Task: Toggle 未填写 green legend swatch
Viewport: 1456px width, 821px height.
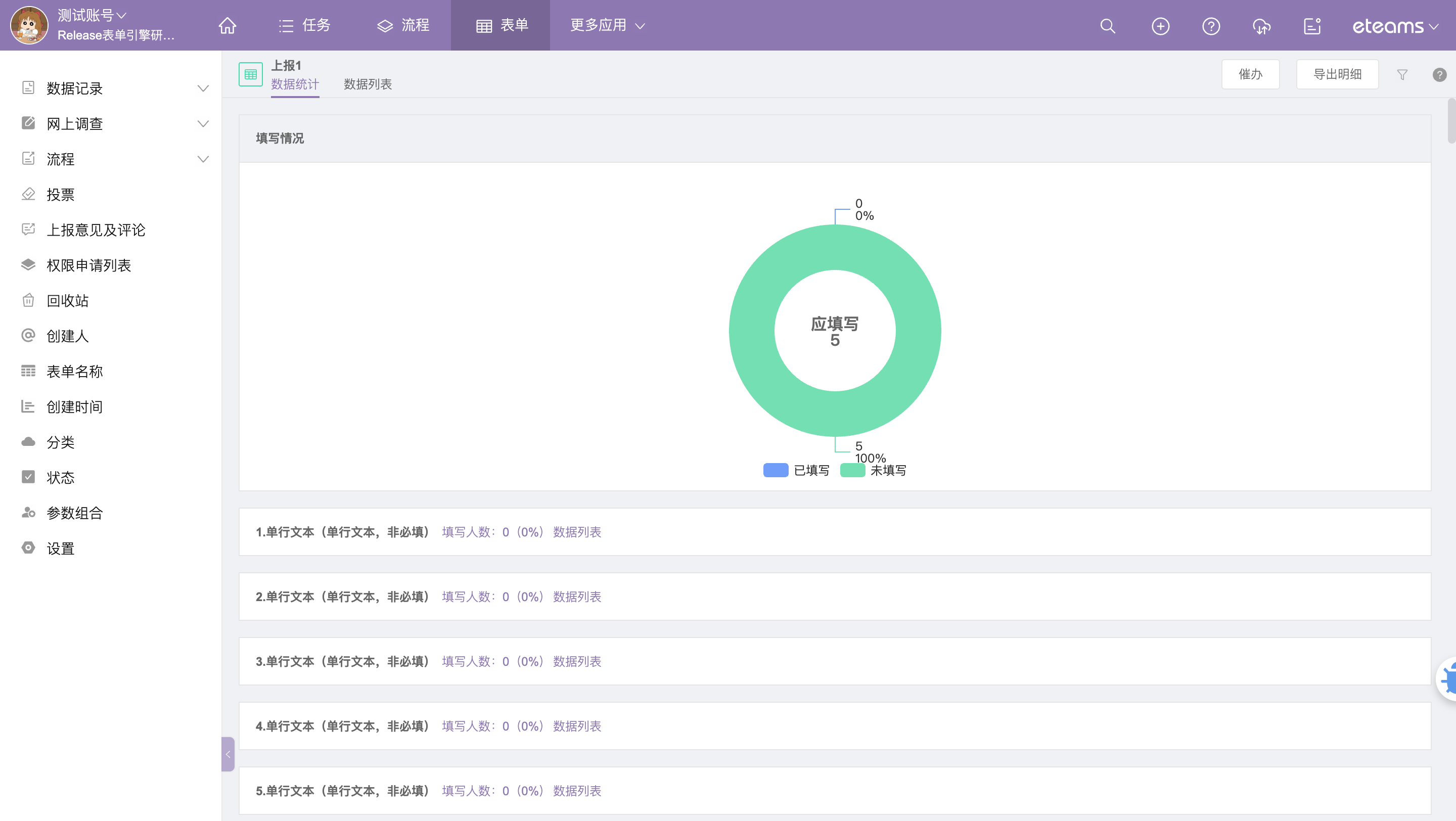Action: pos(852,471)
